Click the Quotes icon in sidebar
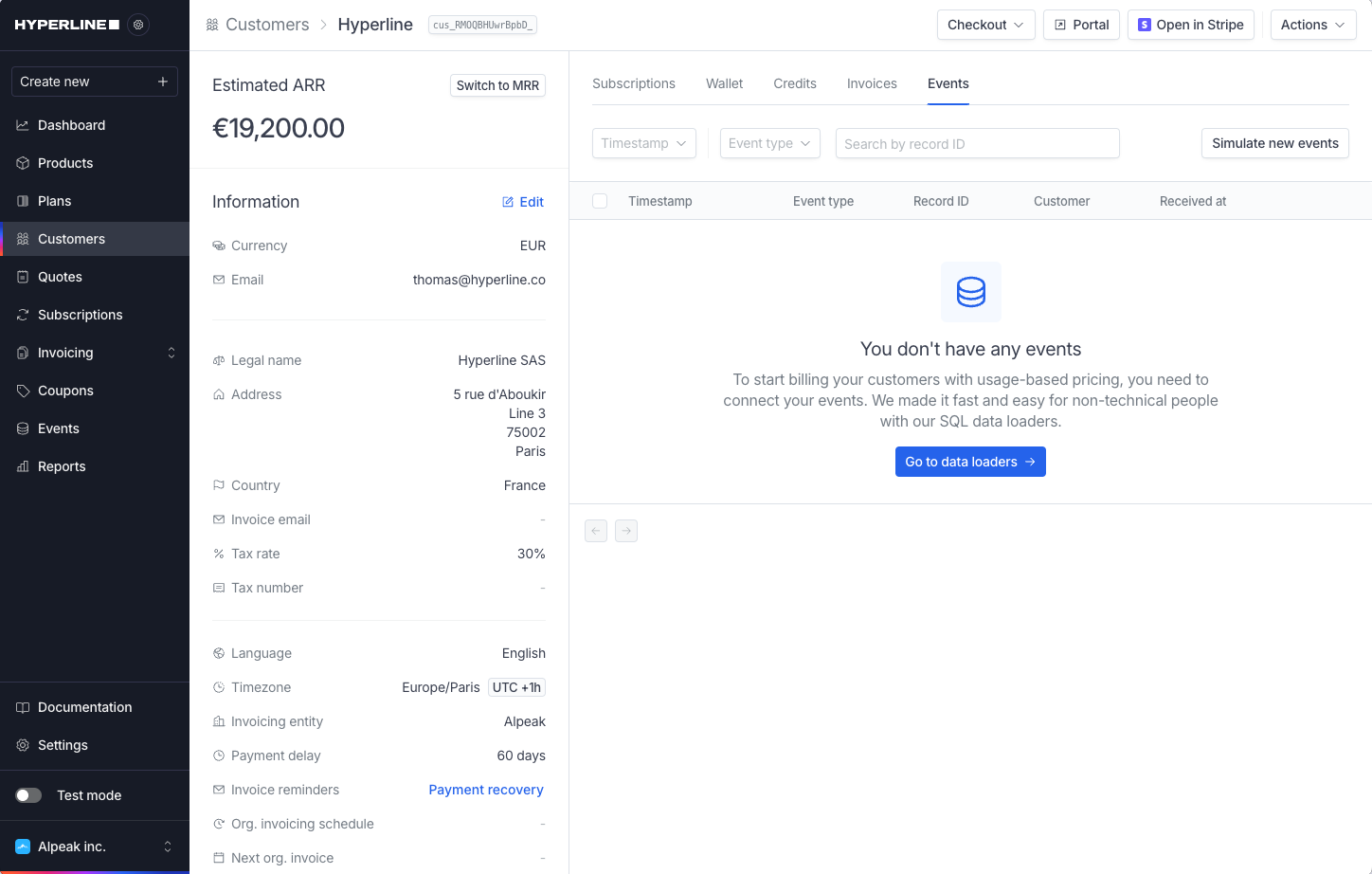Image resolution: width=1372 pixels, height=874 pixels. point(23,277)
